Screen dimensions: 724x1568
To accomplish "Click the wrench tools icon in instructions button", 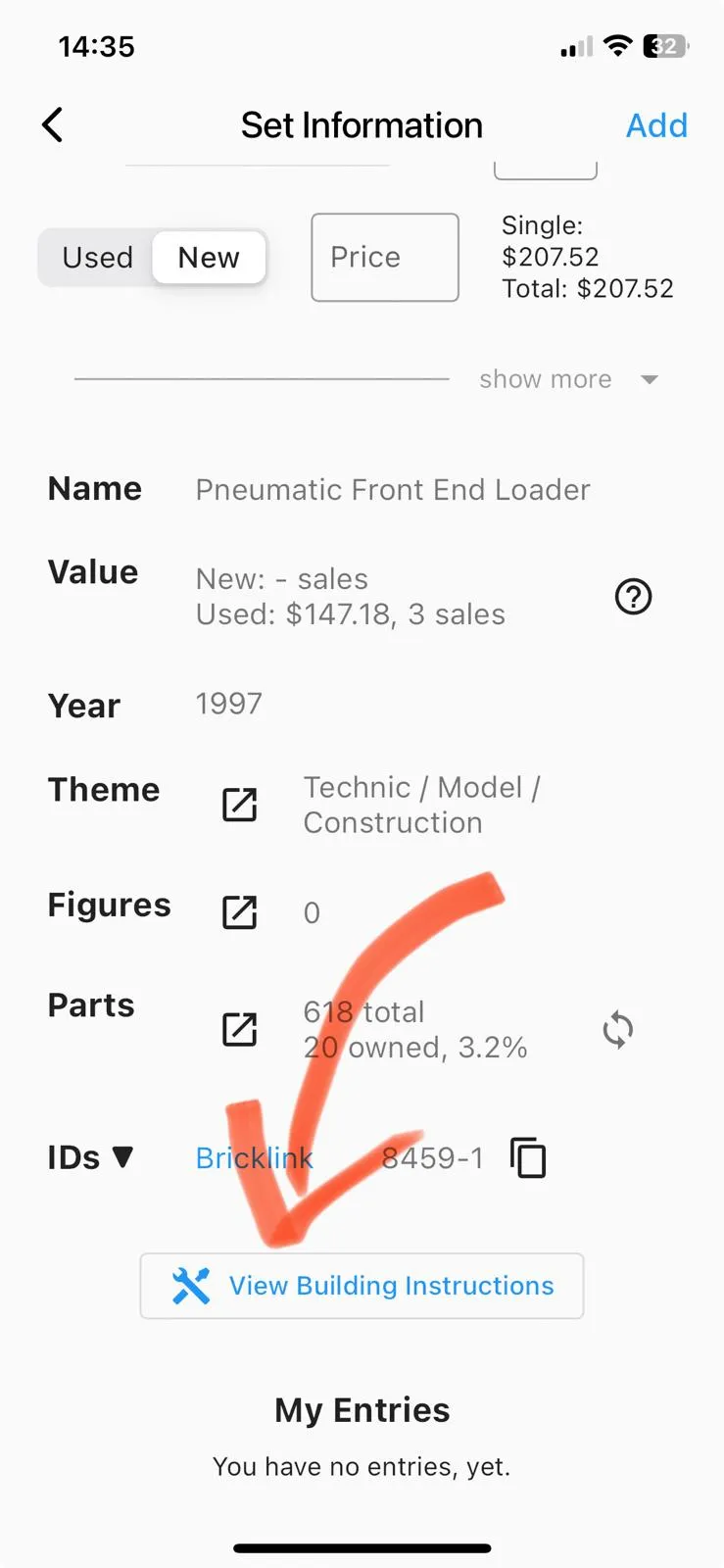I will coord(191,1286).
